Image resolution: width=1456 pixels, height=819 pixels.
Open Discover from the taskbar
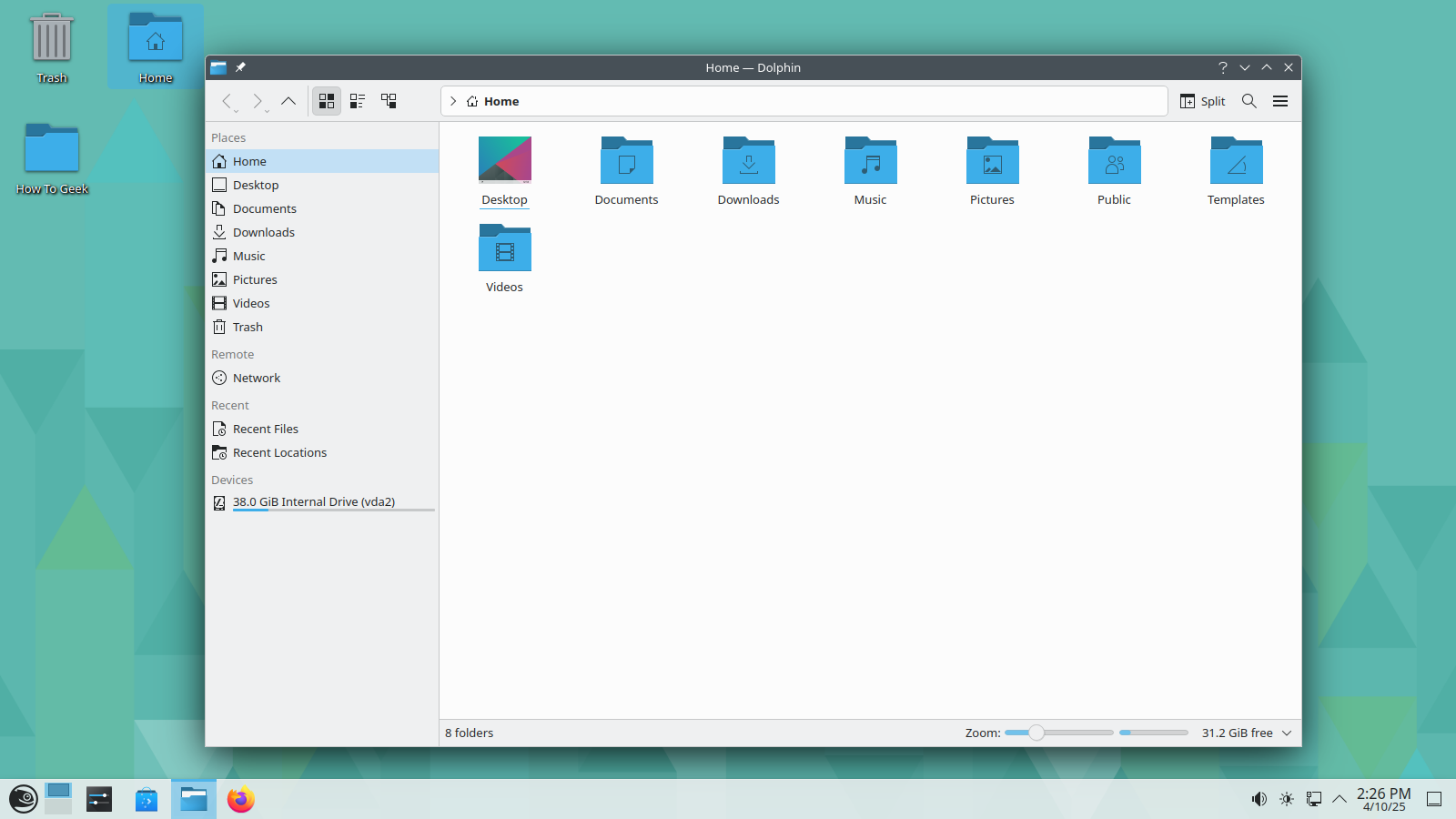[146, 799]
